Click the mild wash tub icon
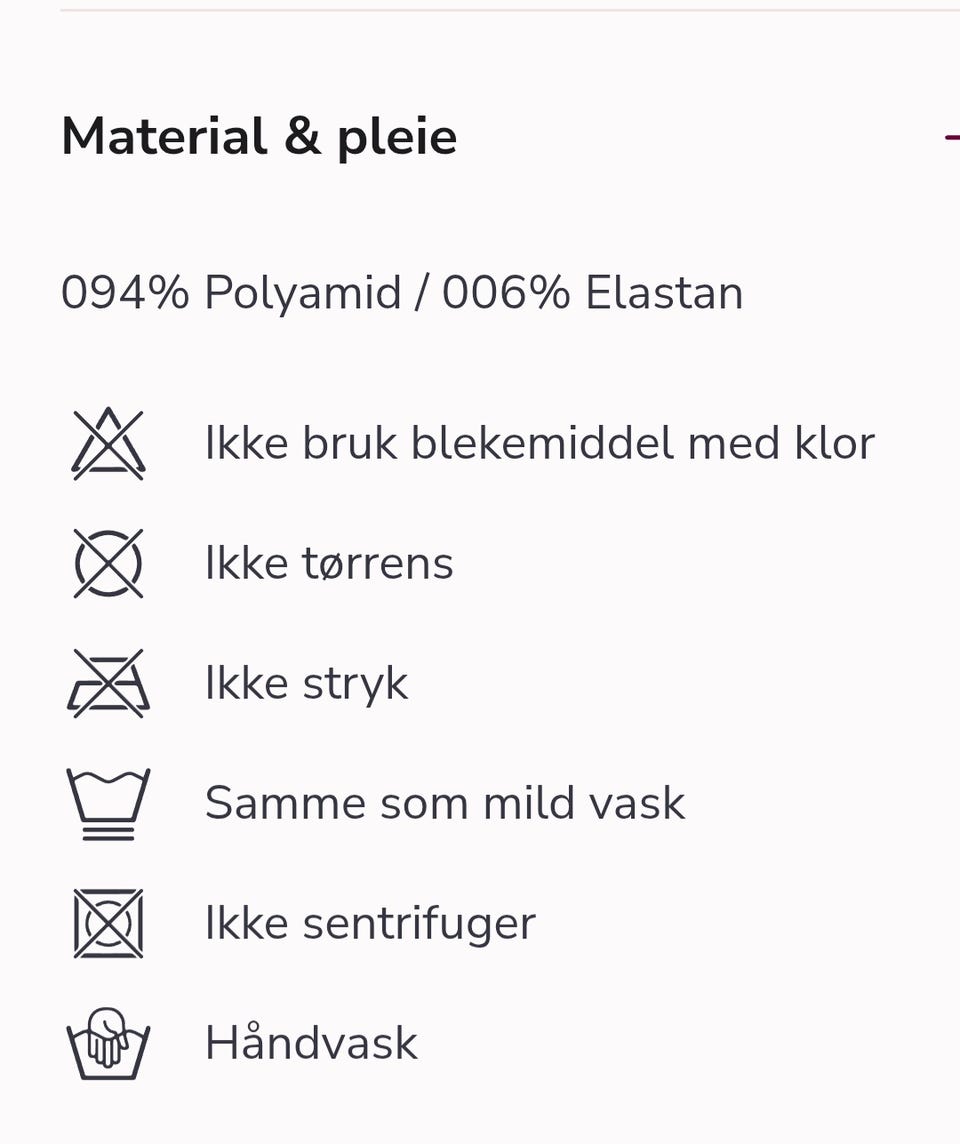 pyautogui.click(x=108, y=803)
